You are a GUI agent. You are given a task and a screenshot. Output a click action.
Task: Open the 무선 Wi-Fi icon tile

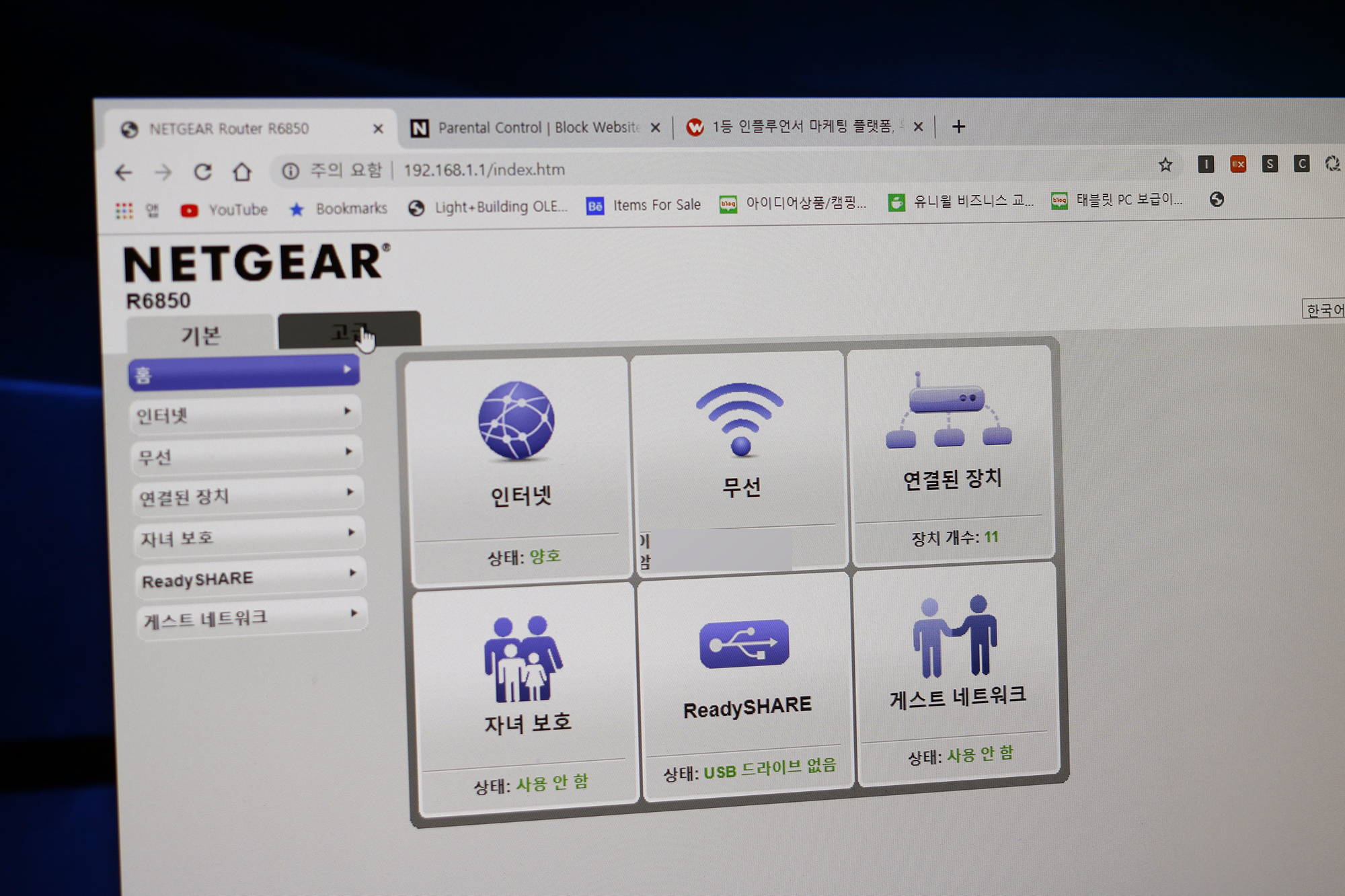(x=740, y=419)
